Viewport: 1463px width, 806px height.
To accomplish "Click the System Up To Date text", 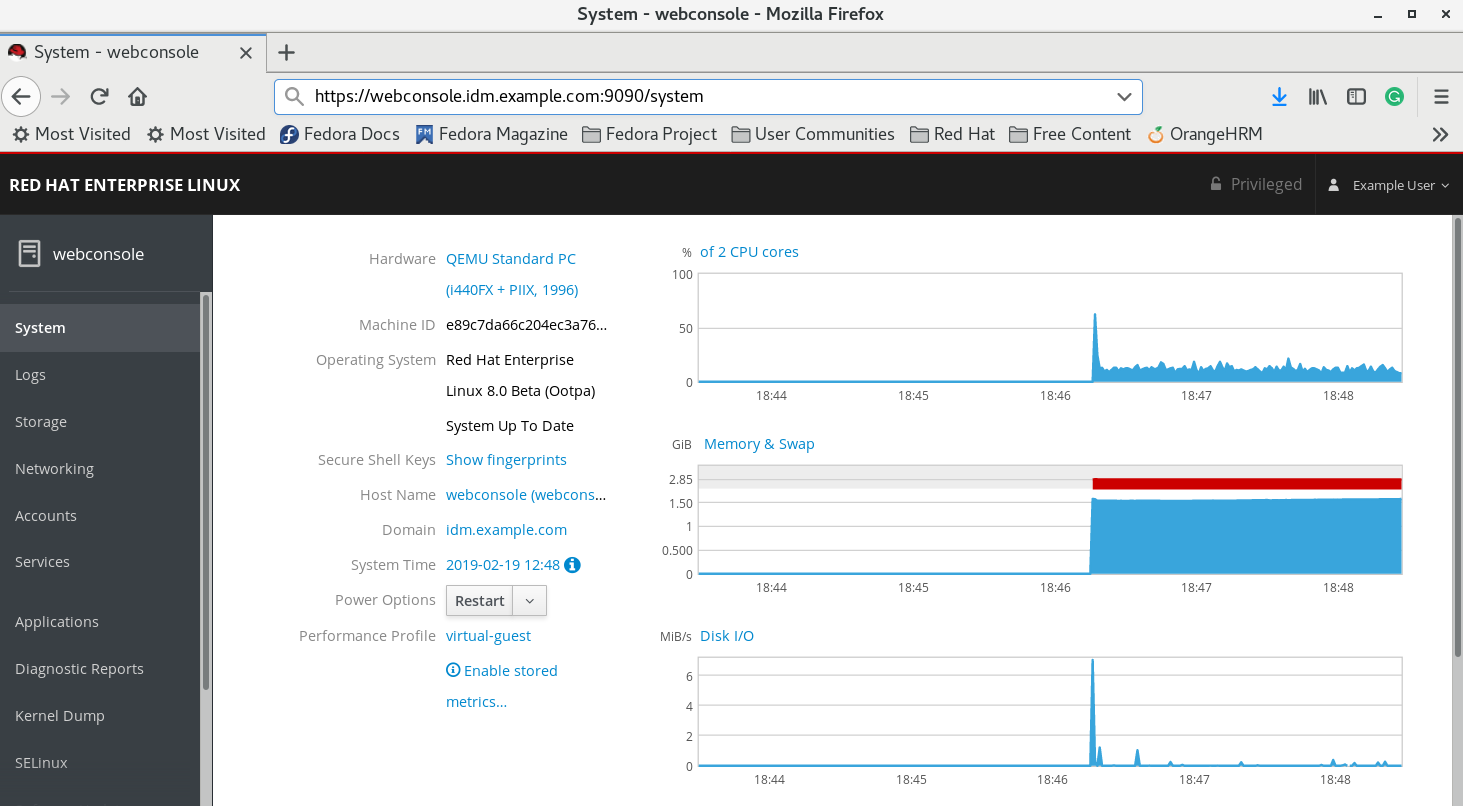I will (x=510, y=426).
